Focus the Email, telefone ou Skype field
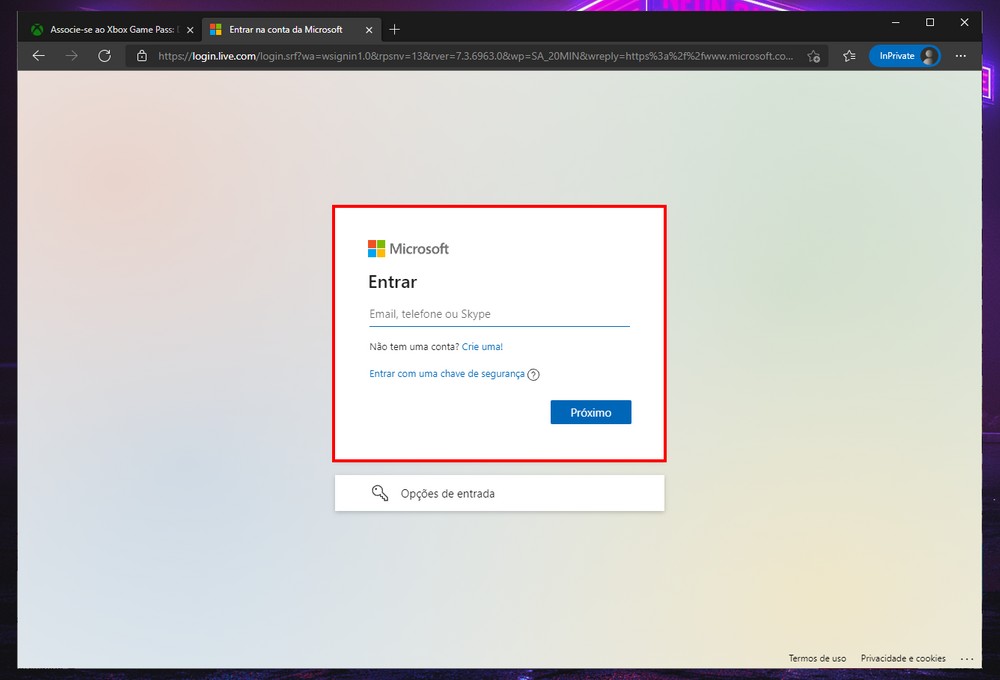 pyautogui.click(x=499, y=314)
